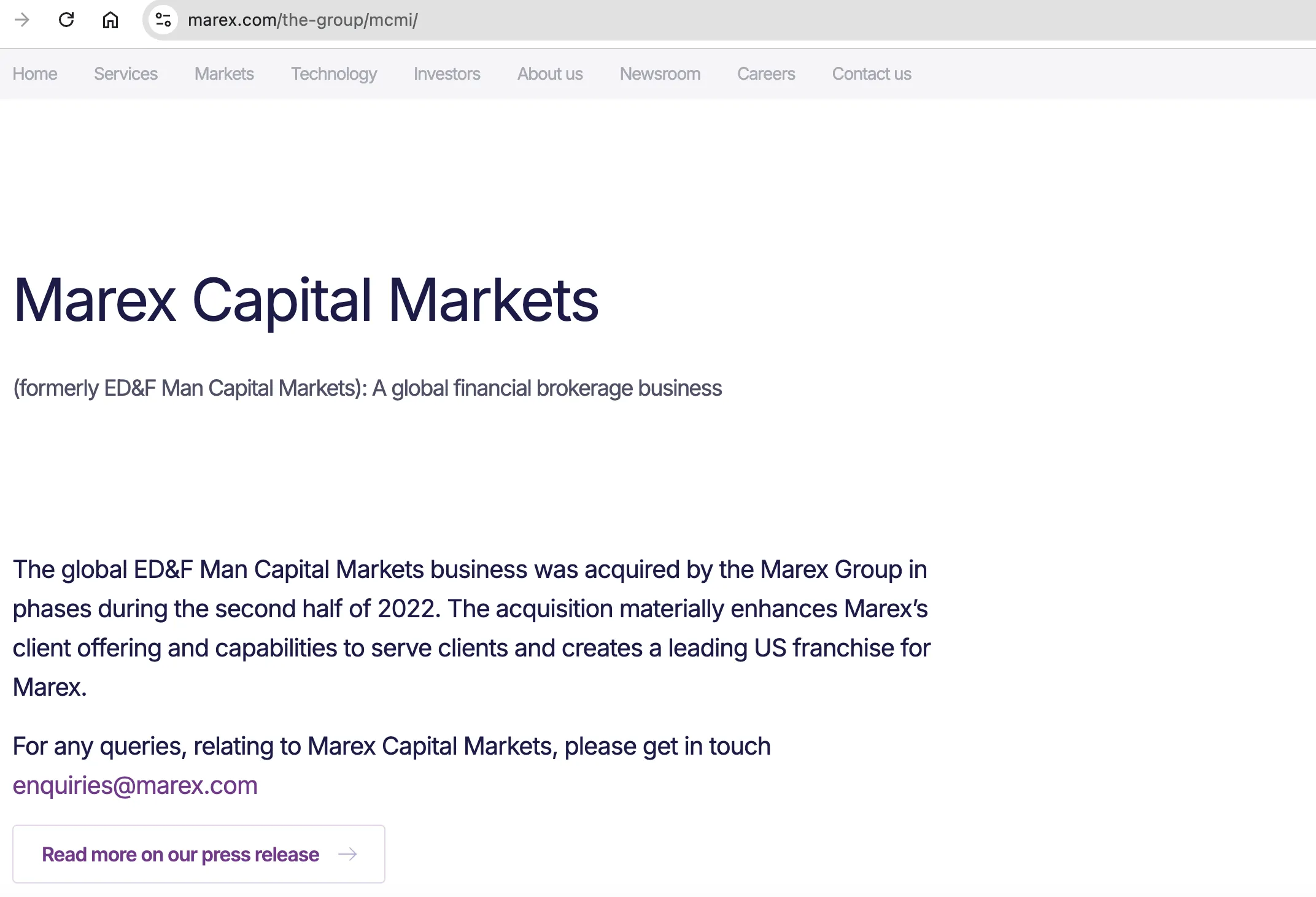Click Read more on our press release
This screenshot has height=897, width=1316.
point(199,854)
